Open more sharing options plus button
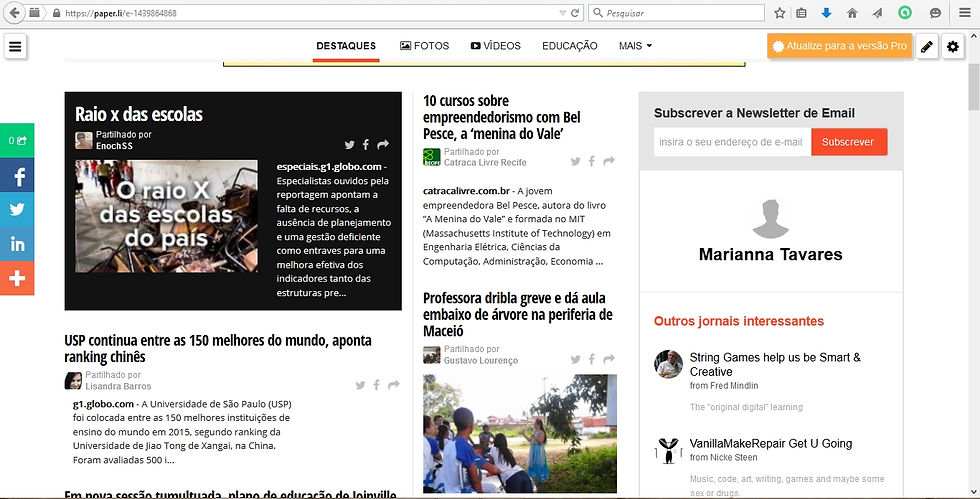980x499 pixels. pyautogui.click(x=17, y=278)
